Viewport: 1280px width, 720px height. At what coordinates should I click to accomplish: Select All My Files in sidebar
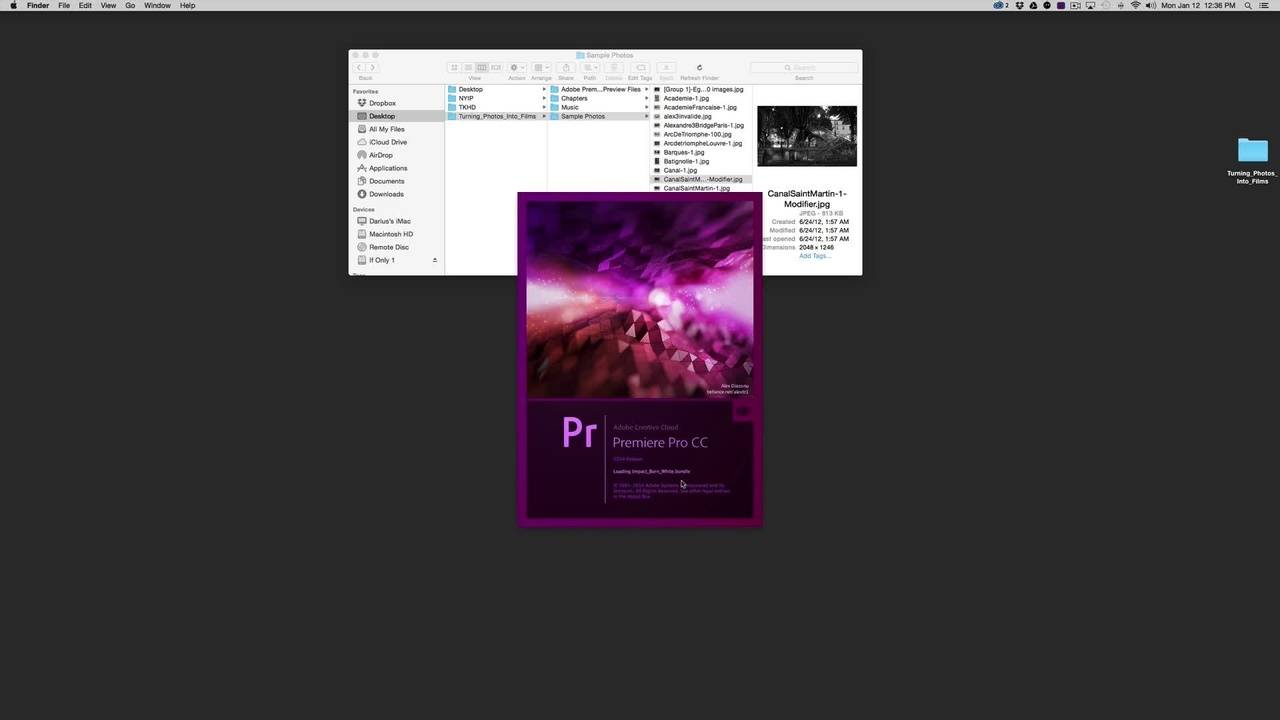(x=396, y=129)
